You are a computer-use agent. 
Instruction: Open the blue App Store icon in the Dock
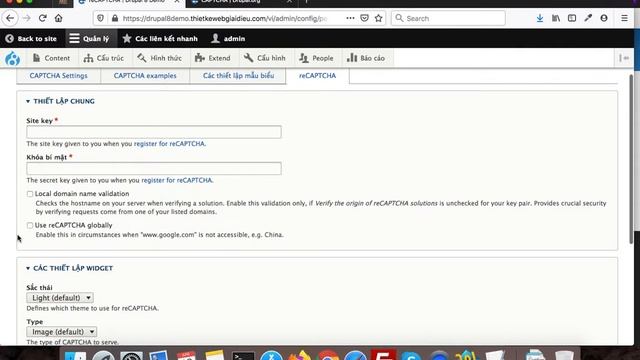[x=271, y=356]
